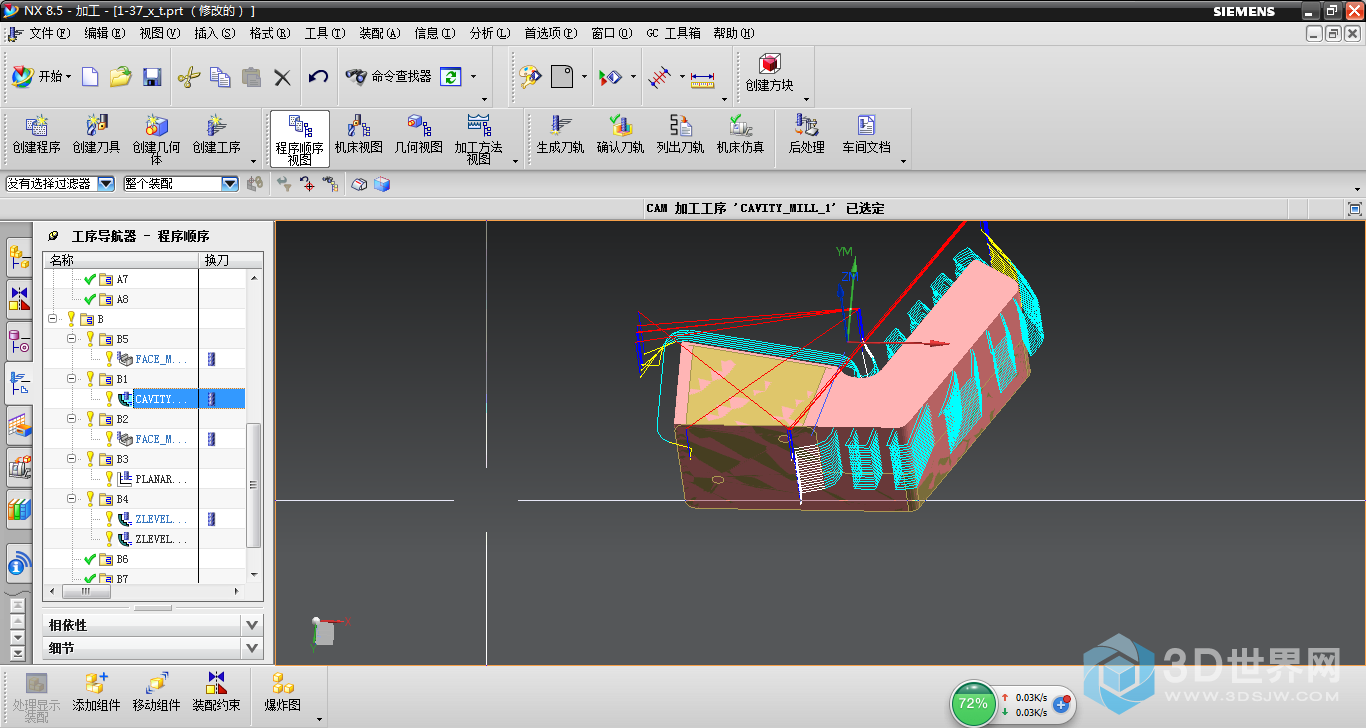
Task: Click 车间文档 shop documentation icon
Action: (x=866, y=134)
